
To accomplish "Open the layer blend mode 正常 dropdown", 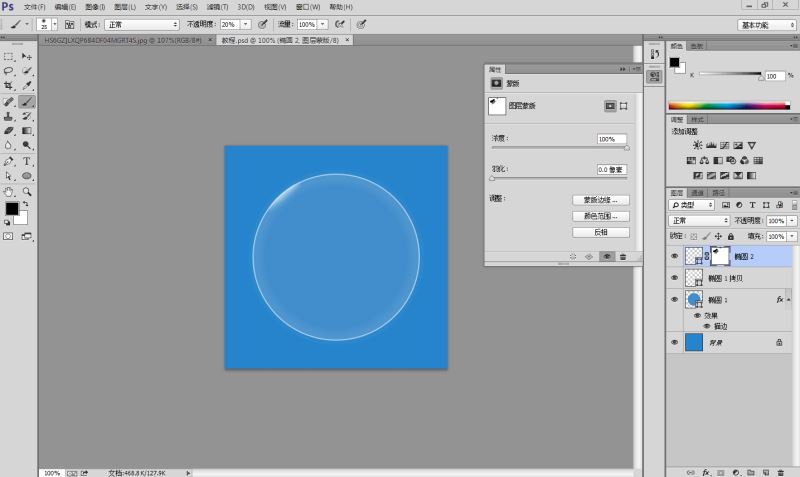I will pyautogui.click(x=699, y=221).
